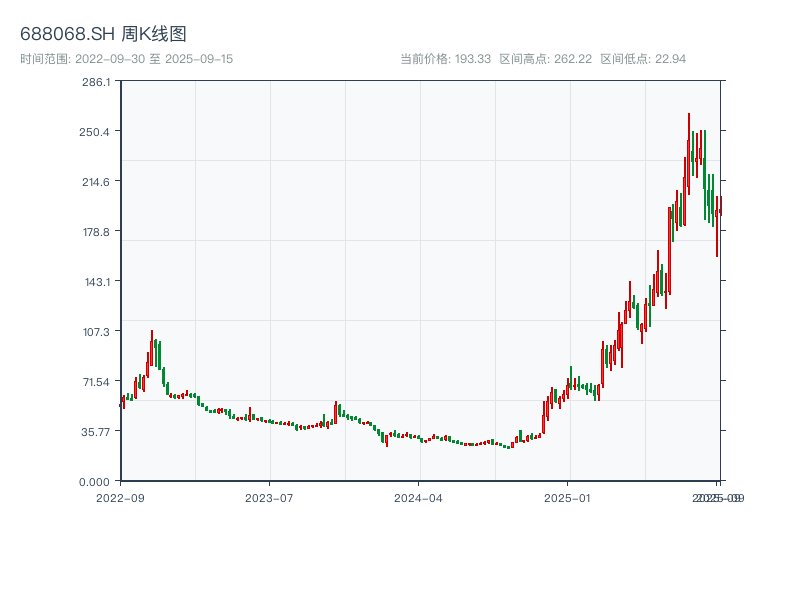The image size is (800, 600).
Task: Click the chart title 688068.SH 周K线图
Action: coord(103,34)
